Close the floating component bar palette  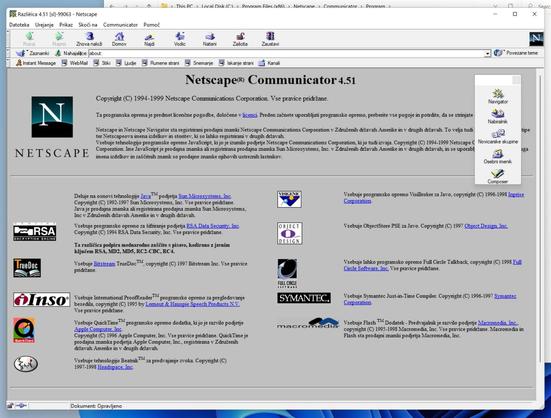click(x=516, y=80)
